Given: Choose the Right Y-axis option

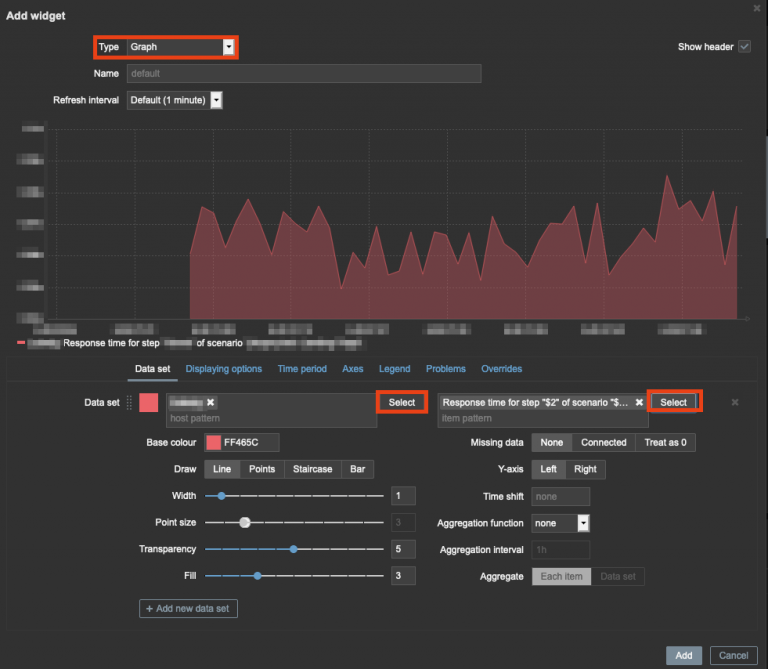Looking at the screenshot, I should tap(586, 469).
